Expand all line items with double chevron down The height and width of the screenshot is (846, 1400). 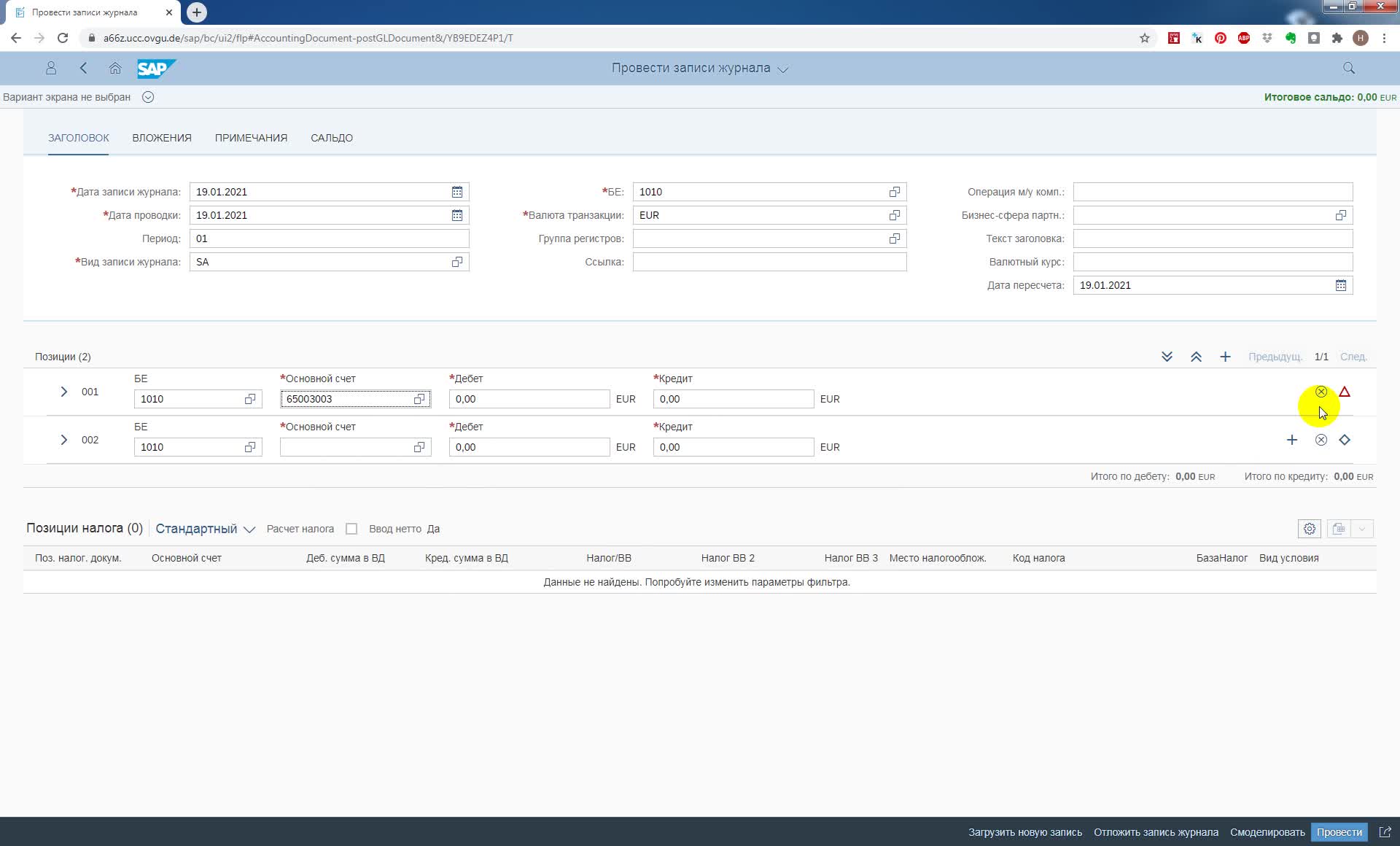pos(1167,357)
